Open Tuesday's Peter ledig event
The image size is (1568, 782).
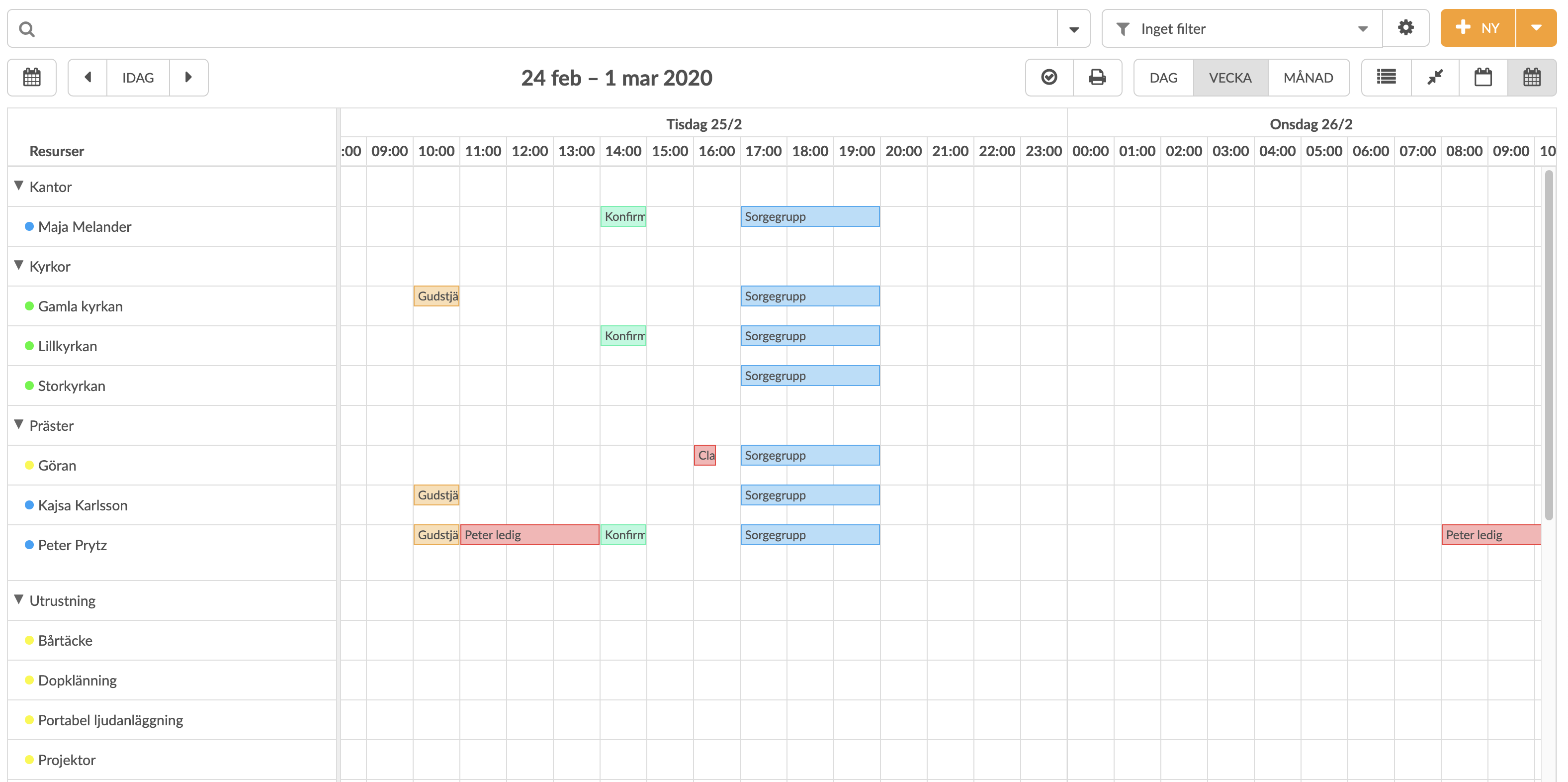[x=529, y=535]
